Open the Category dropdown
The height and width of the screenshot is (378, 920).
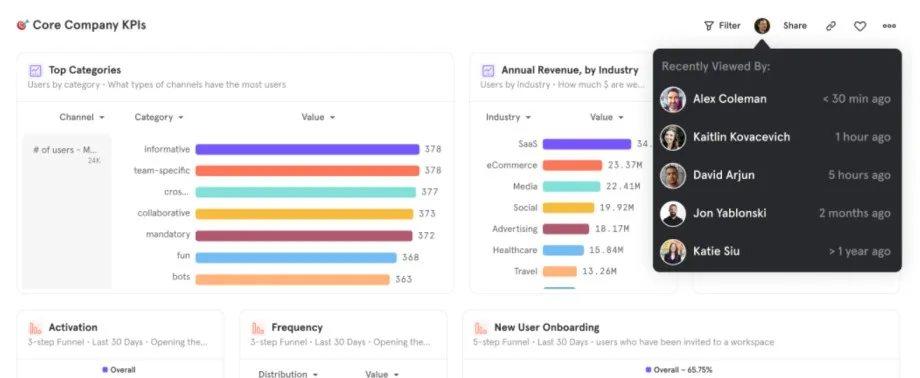click(159, 117)
